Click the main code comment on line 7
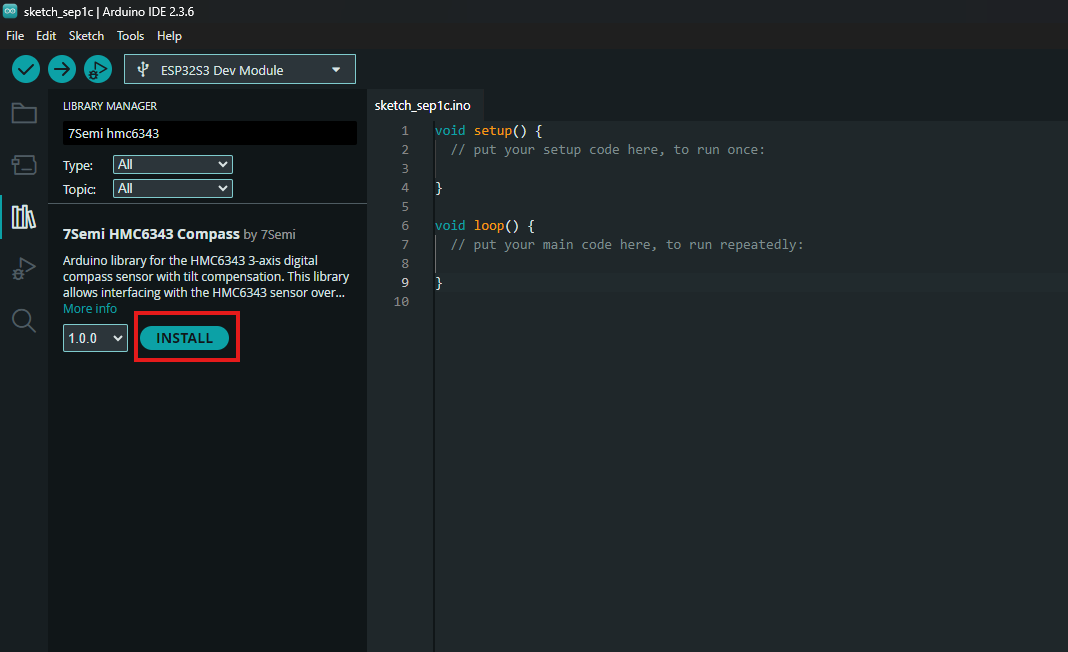Viewport: 1068px width, 652px height. tap(627, 245)
